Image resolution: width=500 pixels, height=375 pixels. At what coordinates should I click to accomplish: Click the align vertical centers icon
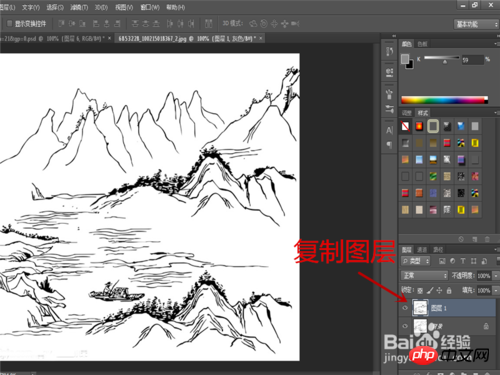[72, 24]
